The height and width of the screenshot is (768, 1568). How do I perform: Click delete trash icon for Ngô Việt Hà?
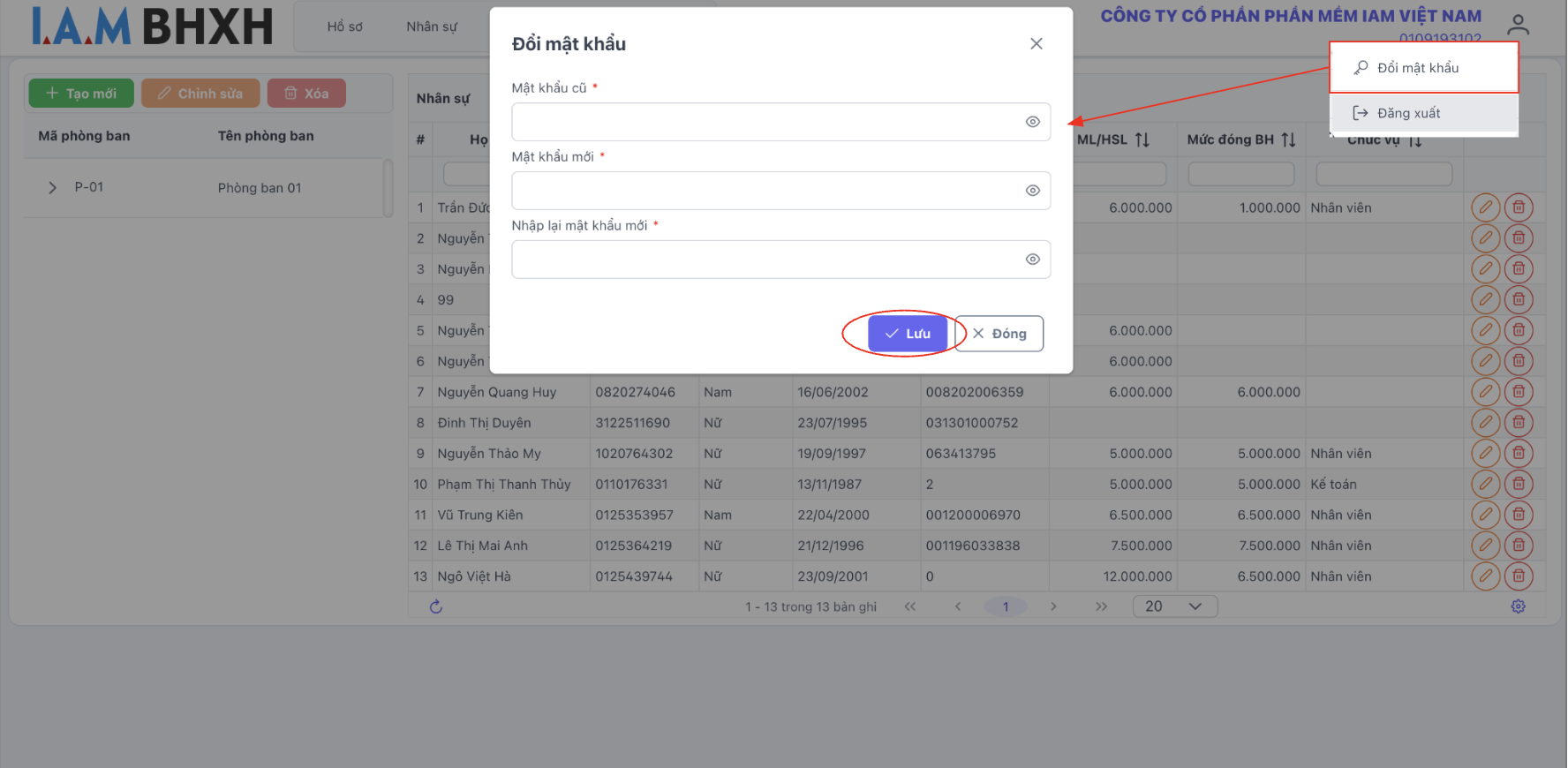[1519, 576]
